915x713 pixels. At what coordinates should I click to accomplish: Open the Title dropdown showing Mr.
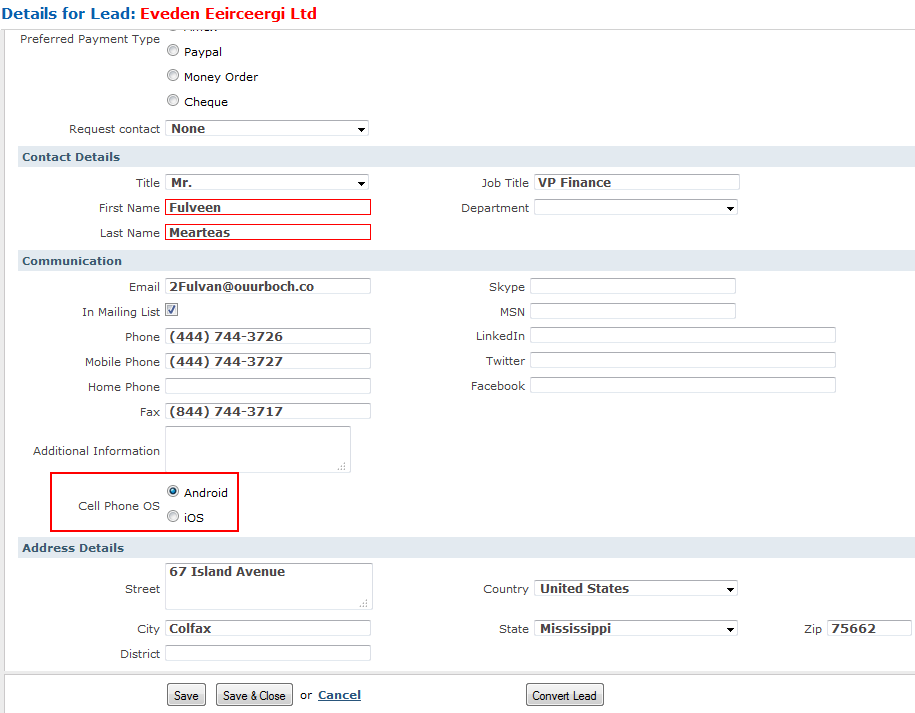267,183
